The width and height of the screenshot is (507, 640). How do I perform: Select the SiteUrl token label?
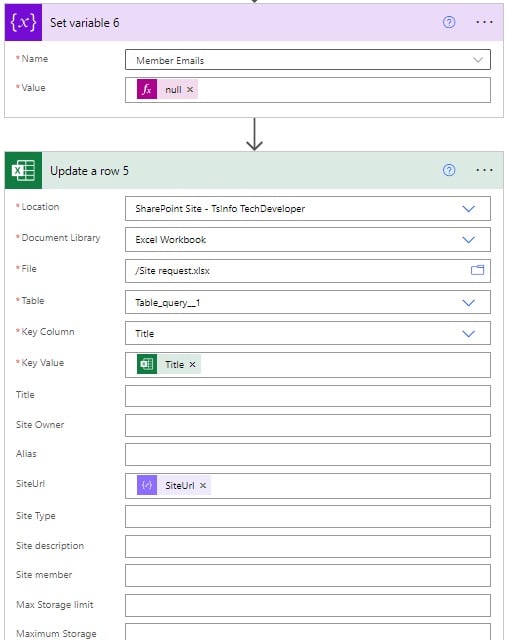pos(180,486)
